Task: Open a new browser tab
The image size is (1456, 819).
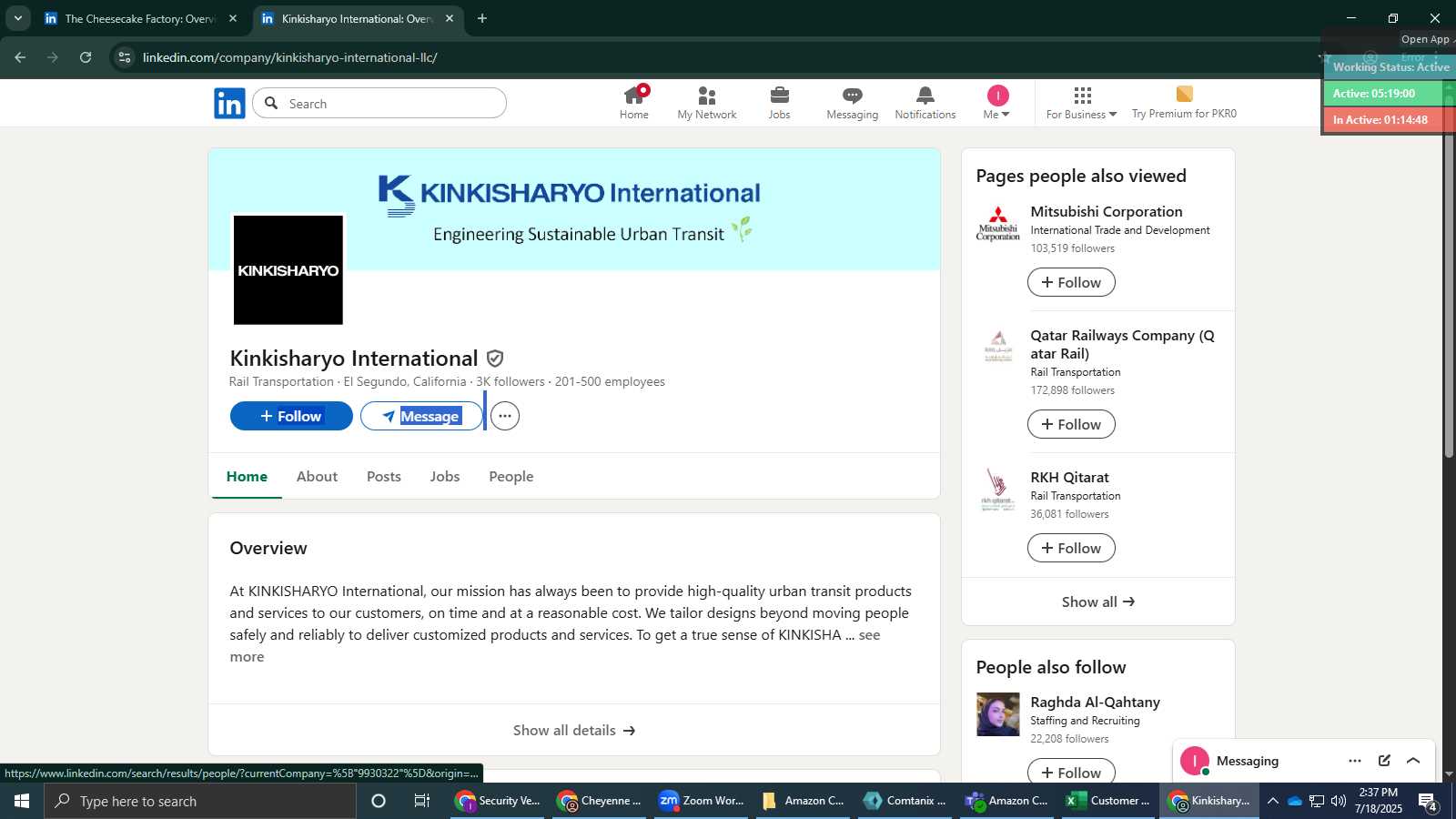Action: pos(482,18)
